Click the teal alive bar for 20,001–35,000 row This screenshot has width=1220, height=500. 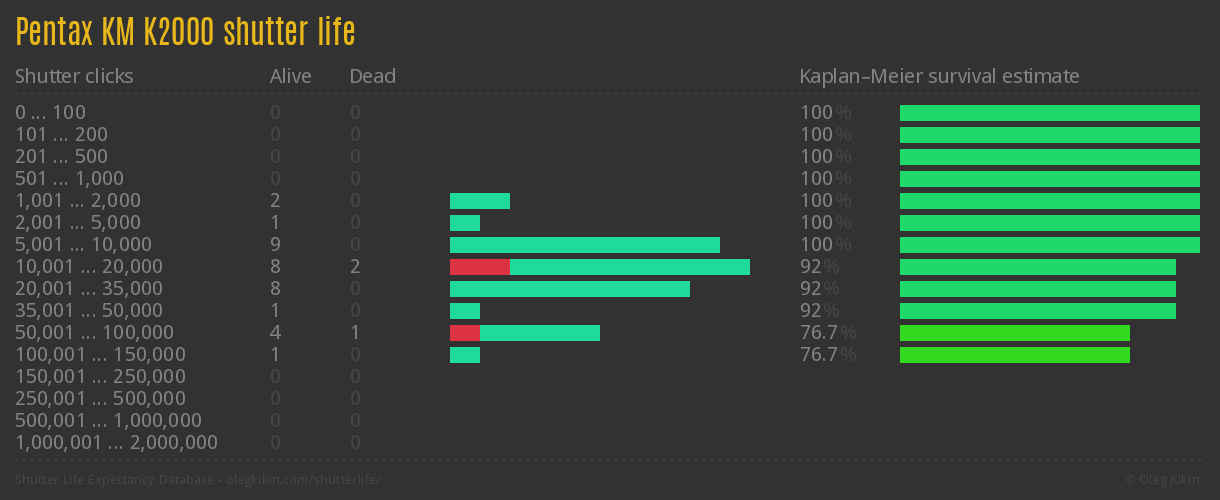(569, 289)
